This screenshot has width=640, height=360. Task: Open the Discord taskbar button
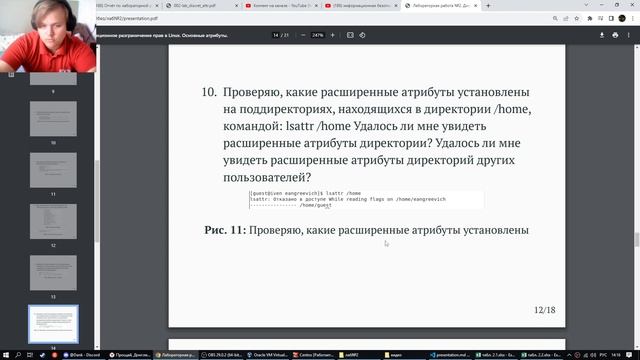(x=83, y=355)
